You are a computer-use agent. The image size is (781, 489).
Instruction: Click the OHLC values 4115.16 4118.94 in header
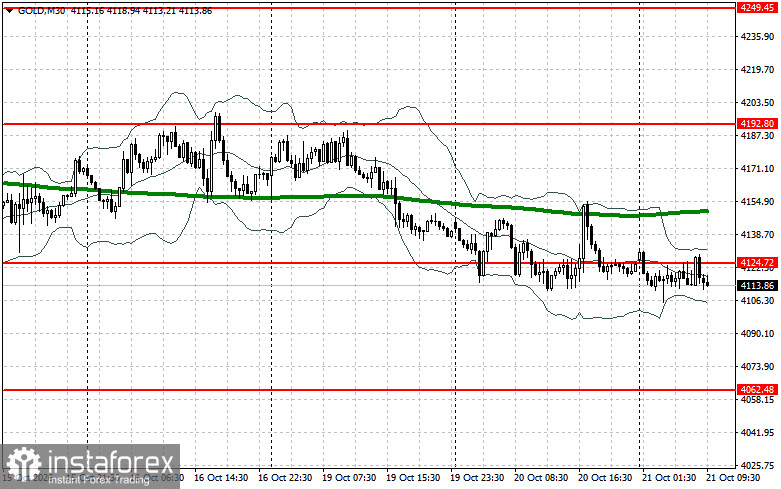(x=106, y=10)
